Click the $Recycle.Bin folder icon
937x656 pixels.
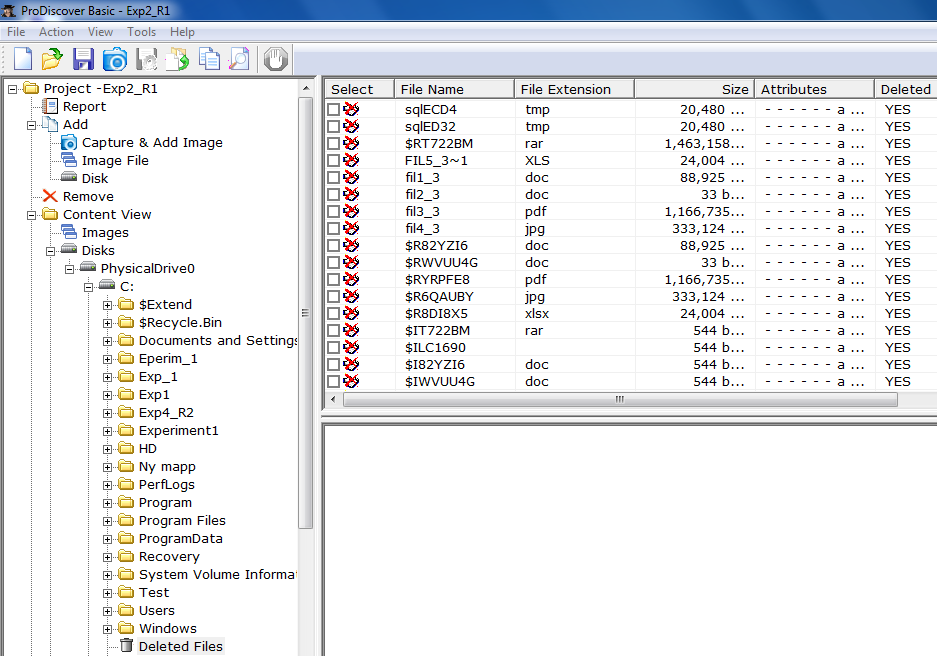126,323
